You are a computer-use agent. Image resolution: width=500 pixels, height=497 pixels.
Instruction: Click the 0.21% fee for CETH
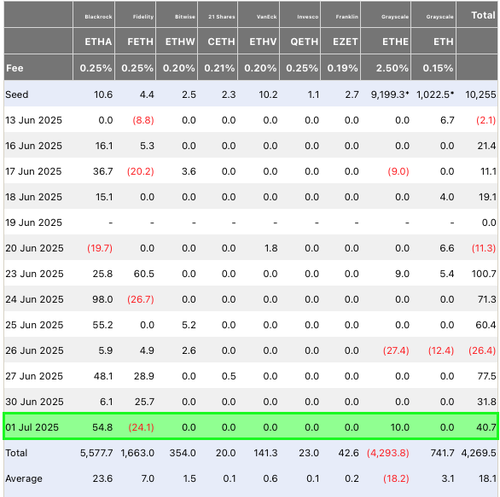click(x=220, y=68)
